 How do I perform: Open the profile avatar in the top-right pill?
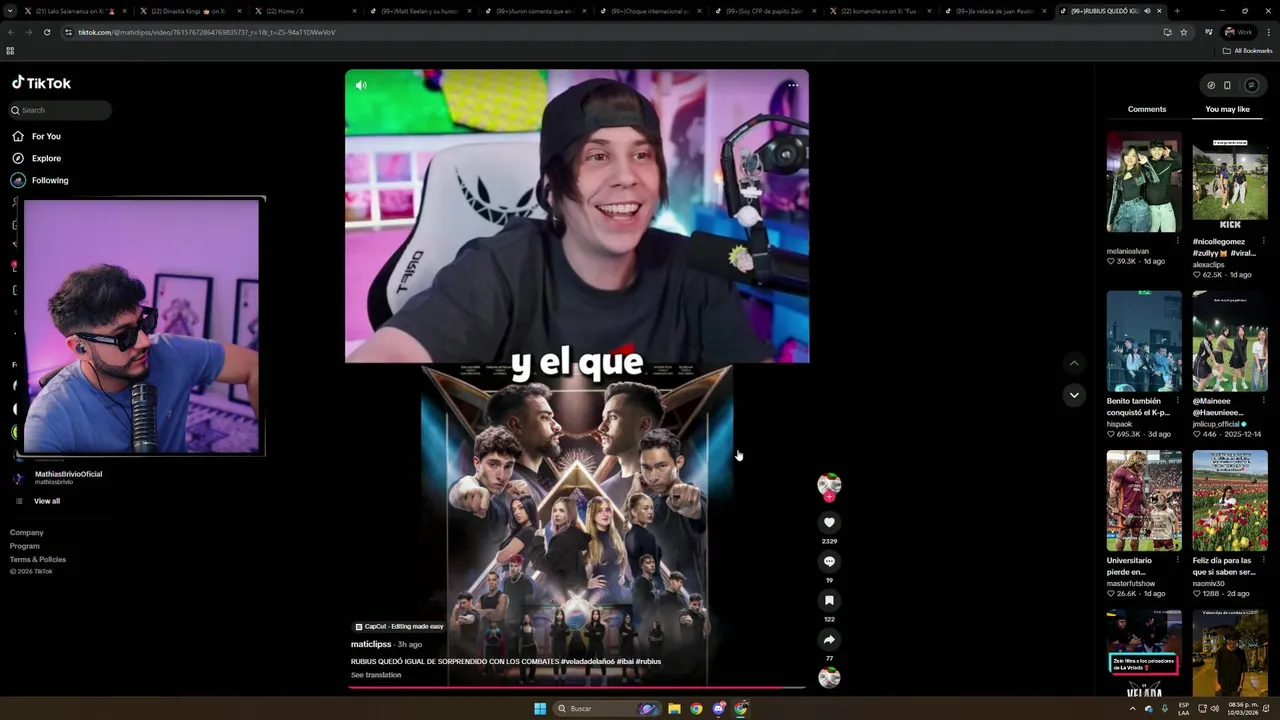point(1251,85)
